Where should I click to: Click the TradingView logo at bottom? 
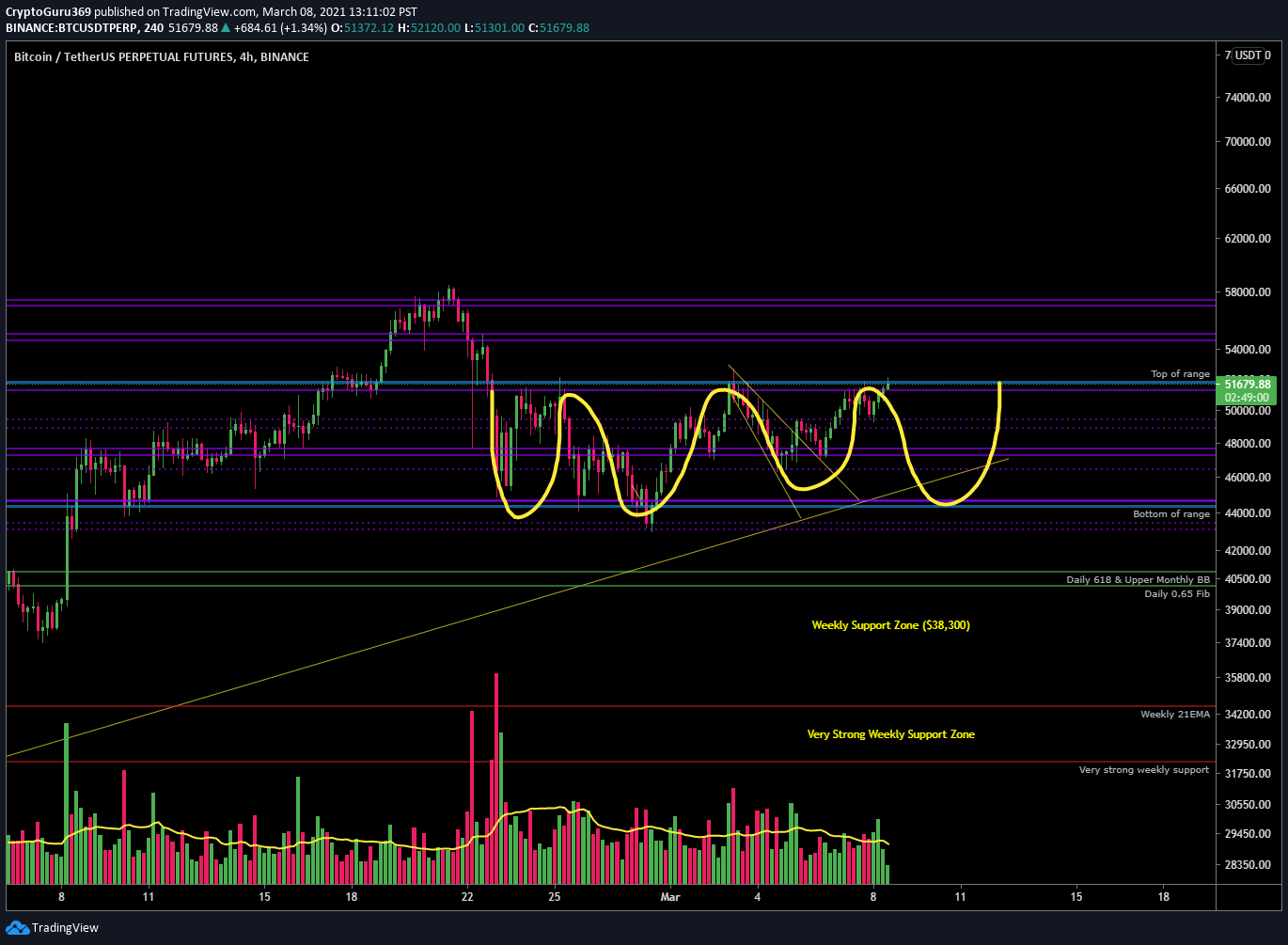53,928
